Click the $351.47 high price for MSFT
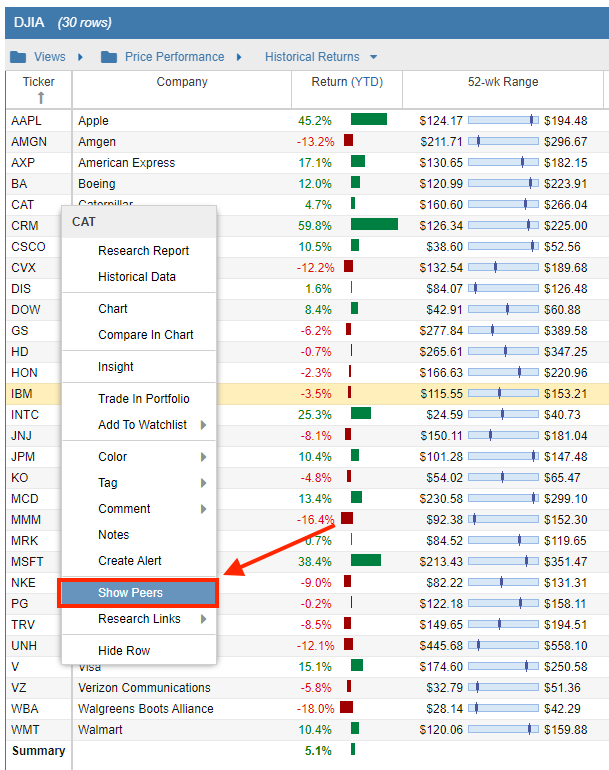This screenshot has height=770, width=609. tap(565, 562)
